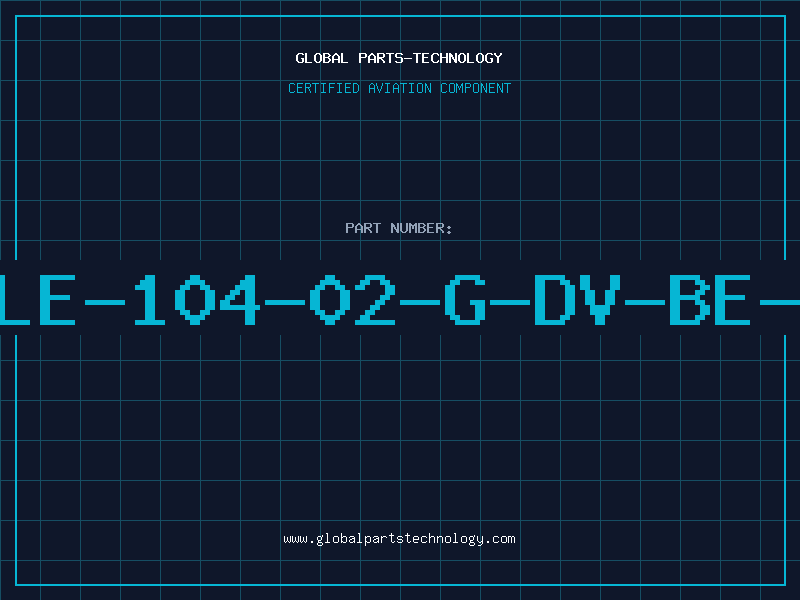Click the dash between LE and 104
This screenshot has width=800, height=600.
pos(105,303)
